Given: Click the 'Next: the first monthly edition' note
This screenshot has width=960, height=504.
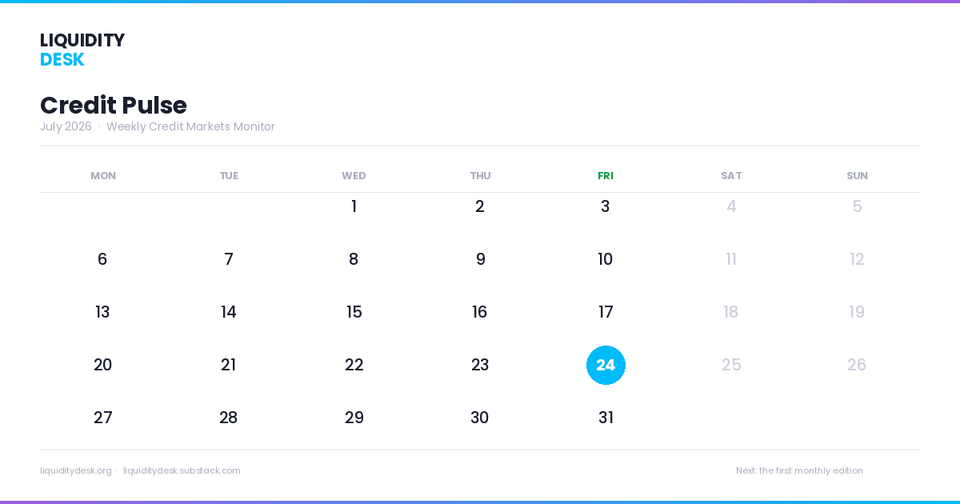Looking at the screenshot, I should [799, 470].
